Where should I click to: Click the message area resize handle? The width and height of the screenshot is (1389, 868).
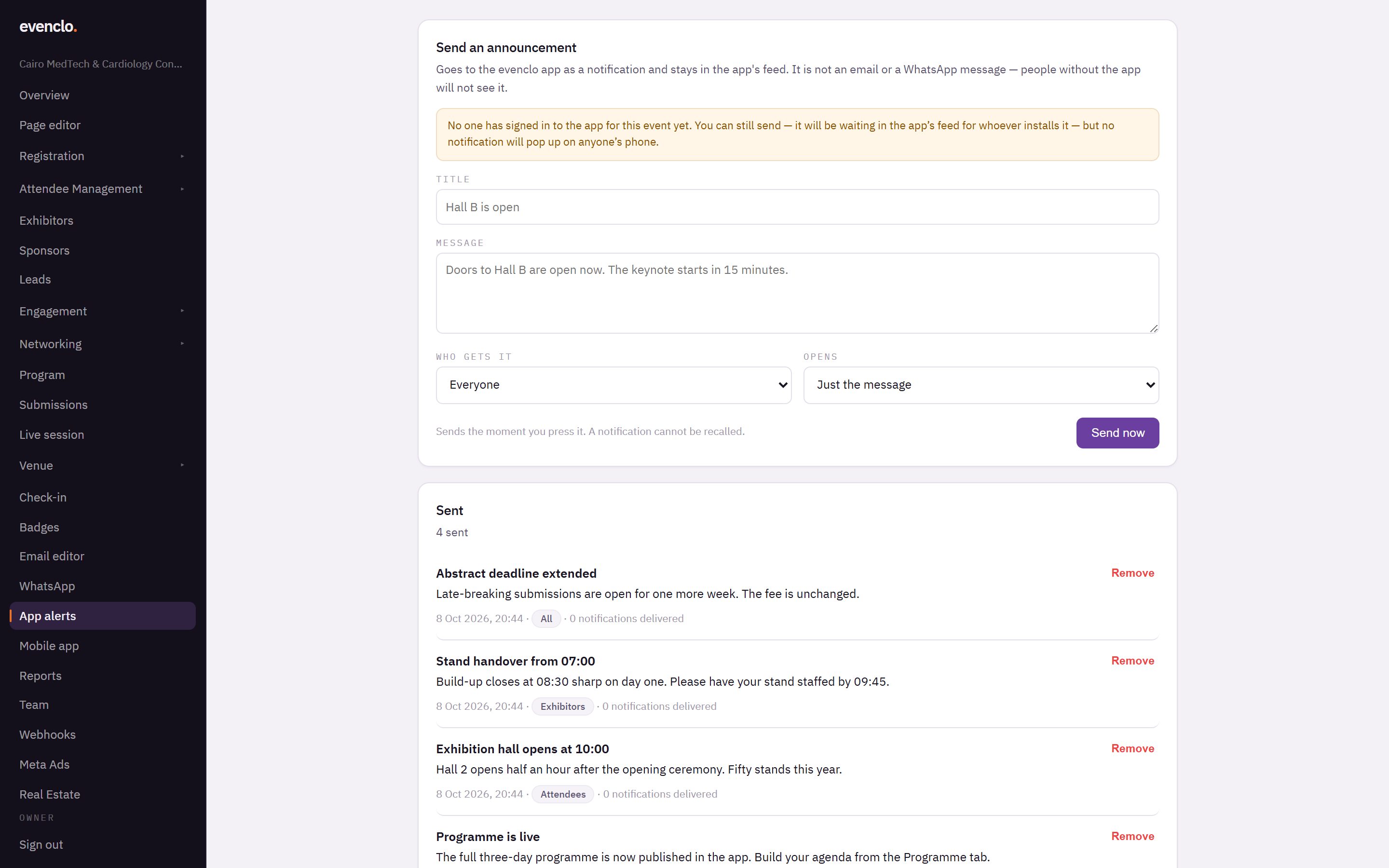click(x=1153, y=328)
